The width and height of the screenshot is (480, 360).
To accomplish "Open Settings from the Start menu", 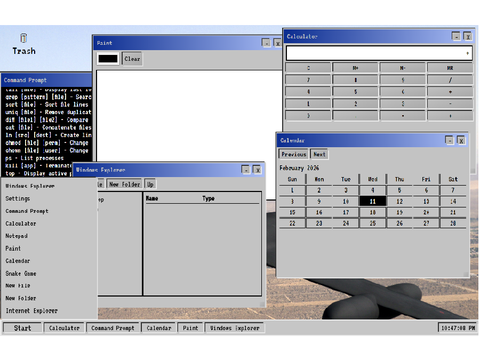I will point(18,199).
